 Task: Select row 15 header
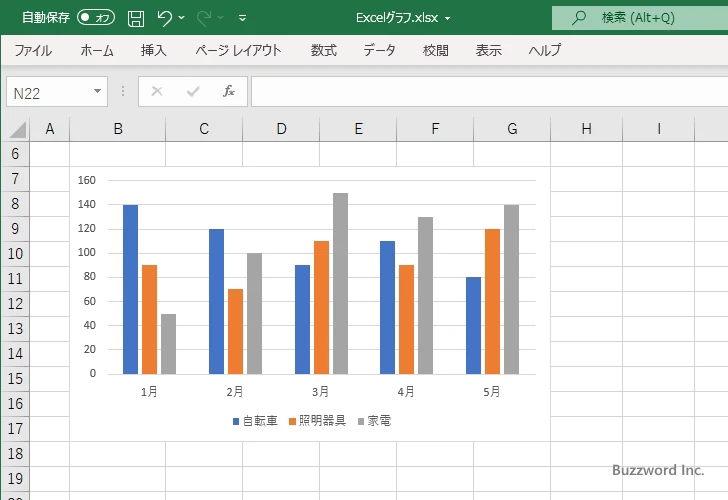(15, 378)
